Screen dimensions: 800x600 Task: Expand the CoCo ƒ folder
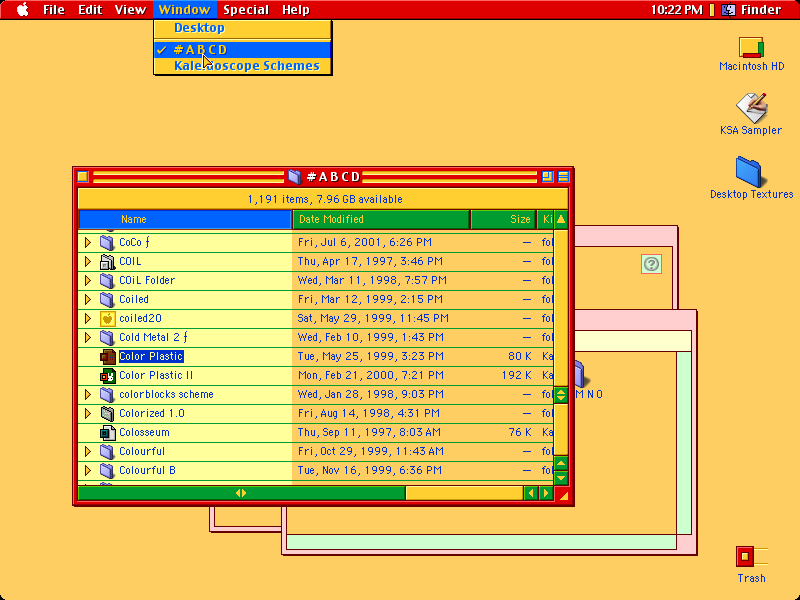click(88, 242)
